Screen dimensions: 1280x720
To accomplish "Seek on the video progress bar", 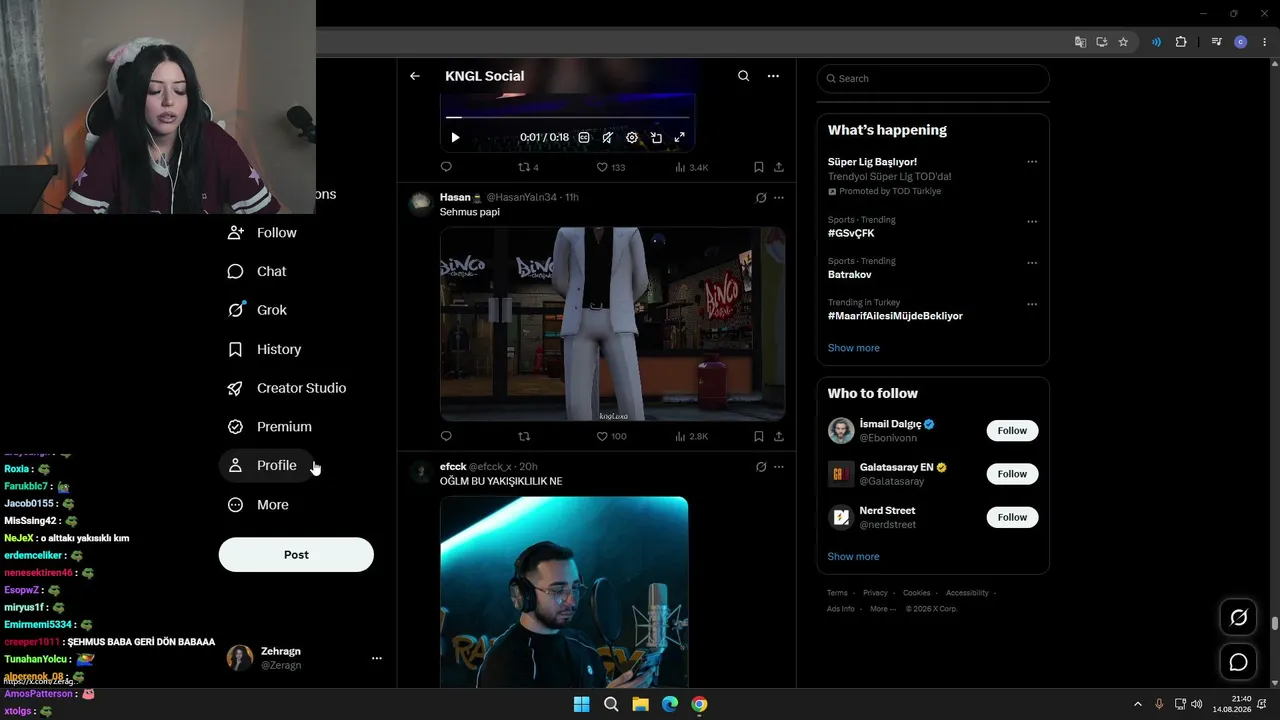I will [x=567, y=118].
